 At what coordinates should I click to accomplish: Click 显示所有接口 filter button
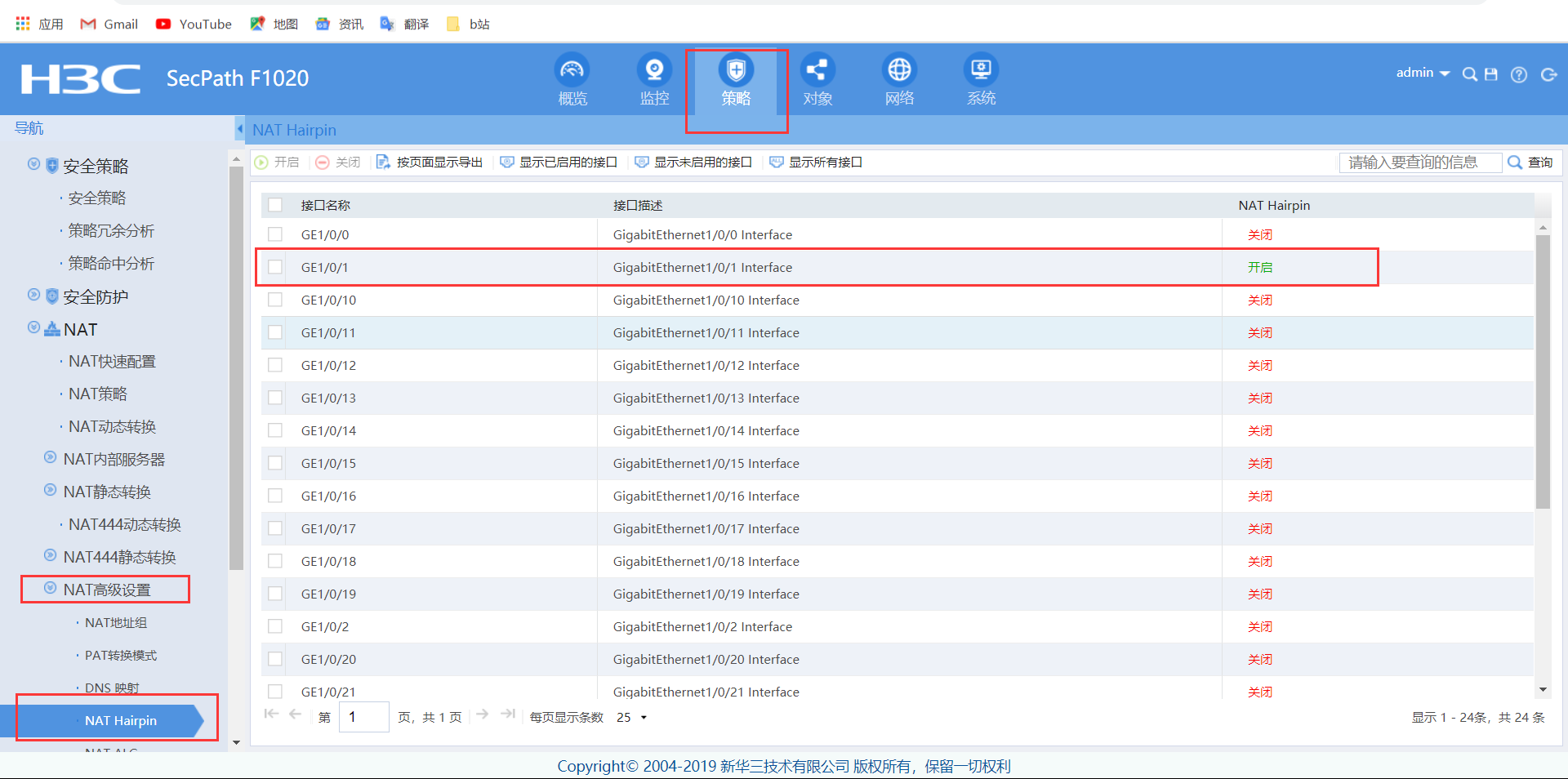[816, 162]
